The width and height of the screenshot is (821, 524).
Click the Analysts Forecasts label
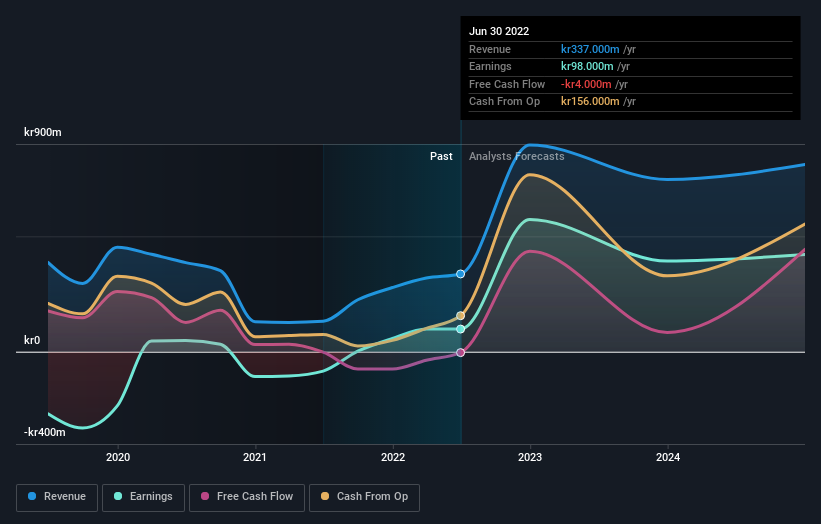point(517,157)
